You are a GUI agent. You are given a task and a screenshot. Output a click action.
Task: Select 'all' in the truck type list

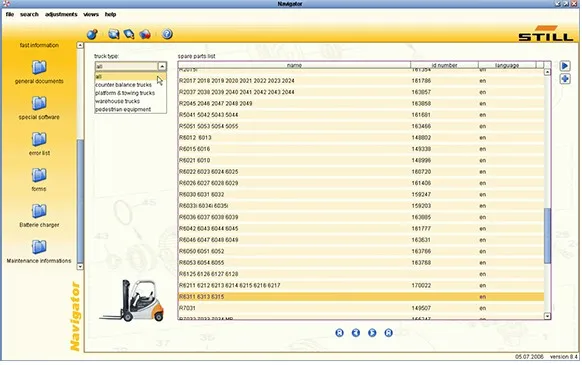pyautogui.click(x=130, y=76)
